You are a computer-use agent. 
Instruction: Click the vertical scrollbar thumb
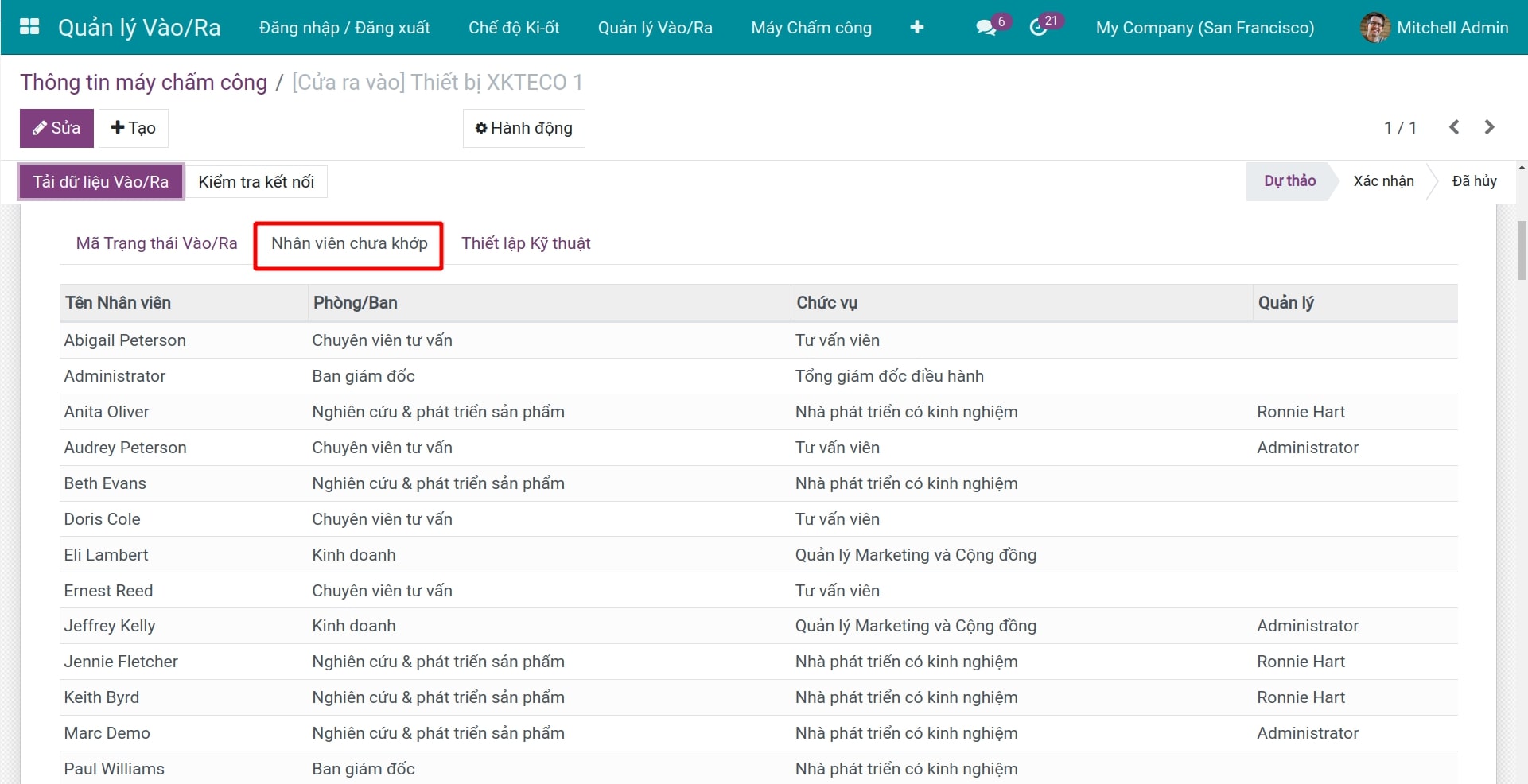point(1522,250)
